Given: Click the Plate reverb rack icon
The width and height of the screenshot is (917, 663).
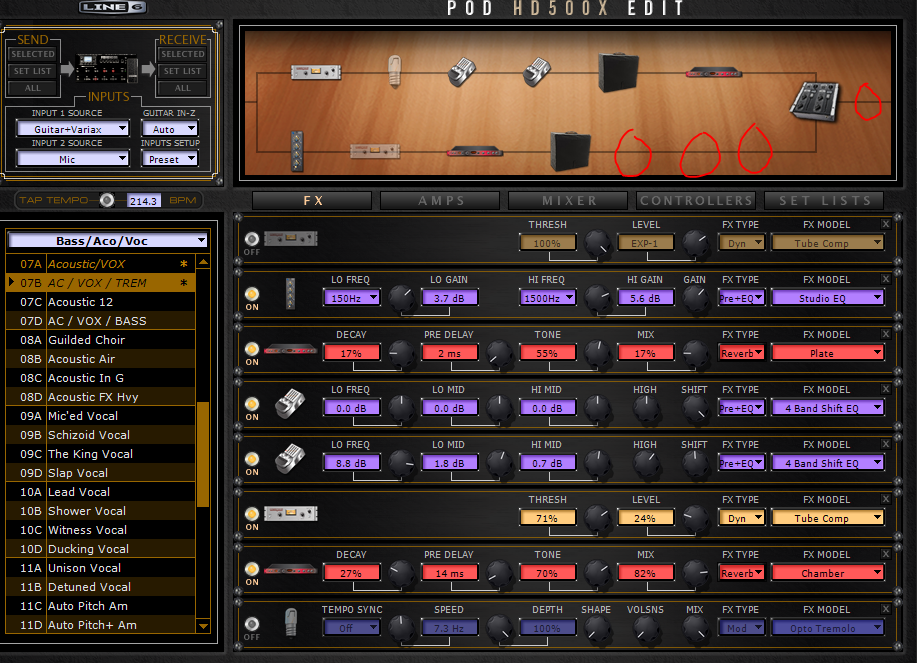Looking at the screenshot, I should coord(289,349).
